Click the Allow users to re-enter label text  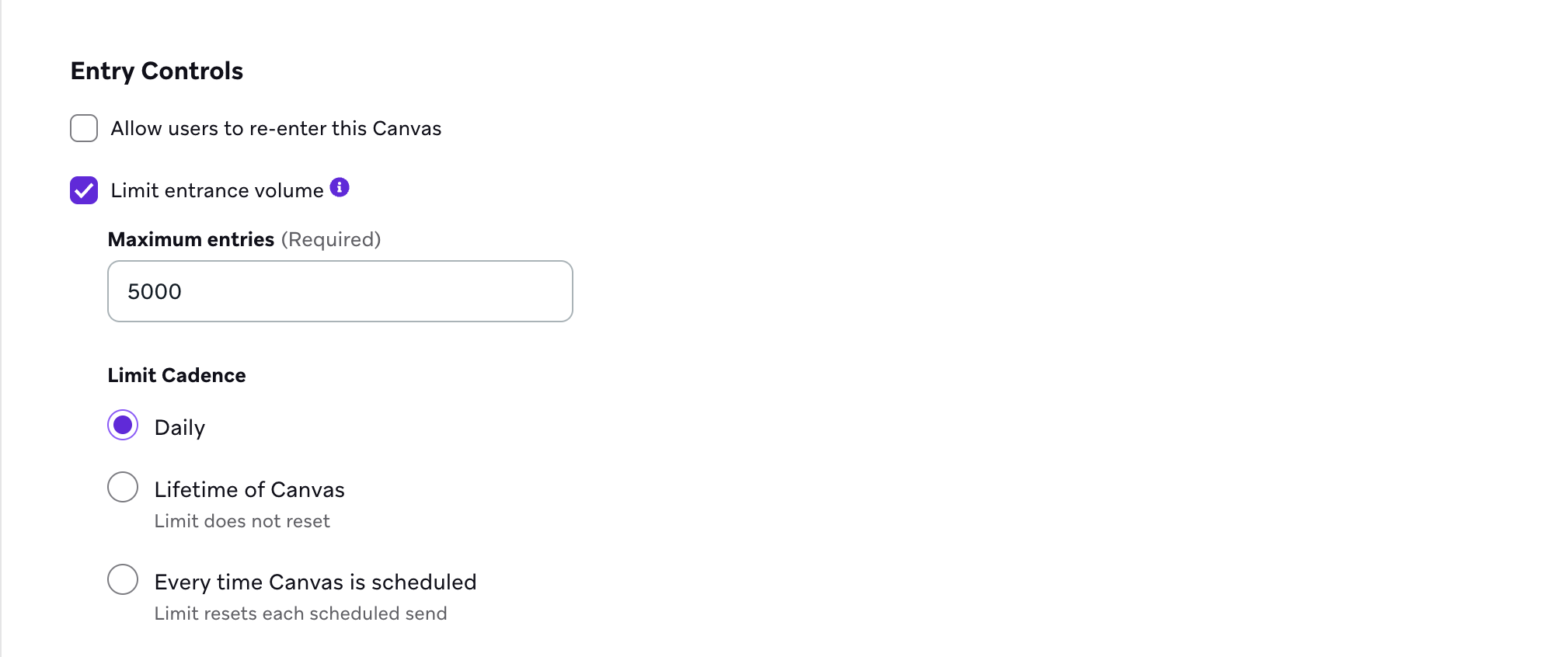click(276, 127)
